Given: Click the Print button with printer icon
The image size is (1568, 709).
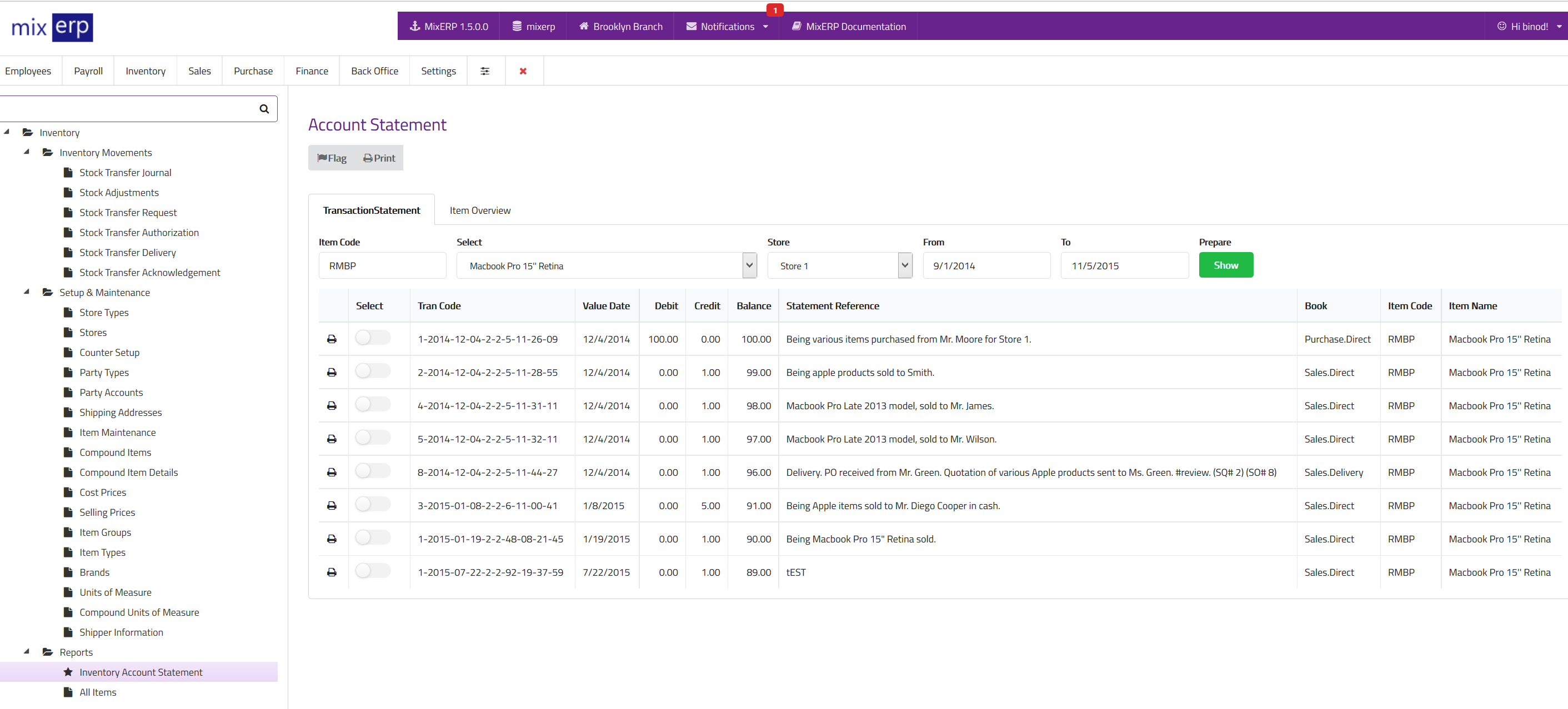Looking at the screenshot, I should (x=379, y=158).
